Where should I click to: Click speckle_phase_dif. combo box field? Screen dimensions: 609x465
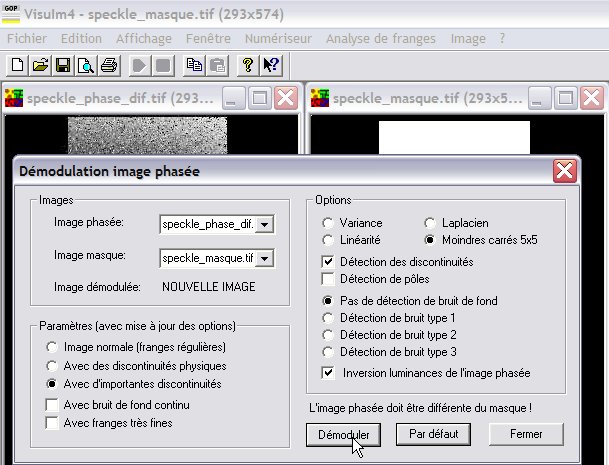(217, 225)
